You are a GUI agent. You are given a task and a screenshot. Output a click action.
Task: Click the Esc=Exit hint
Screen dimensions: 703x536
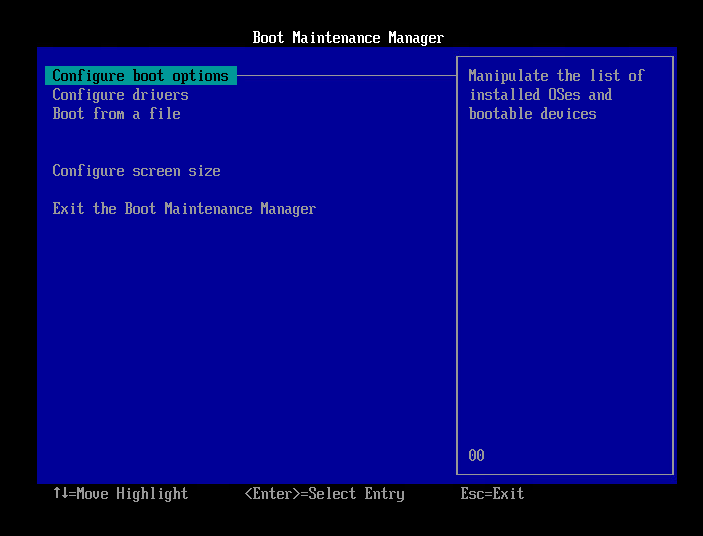click(492, 493)
